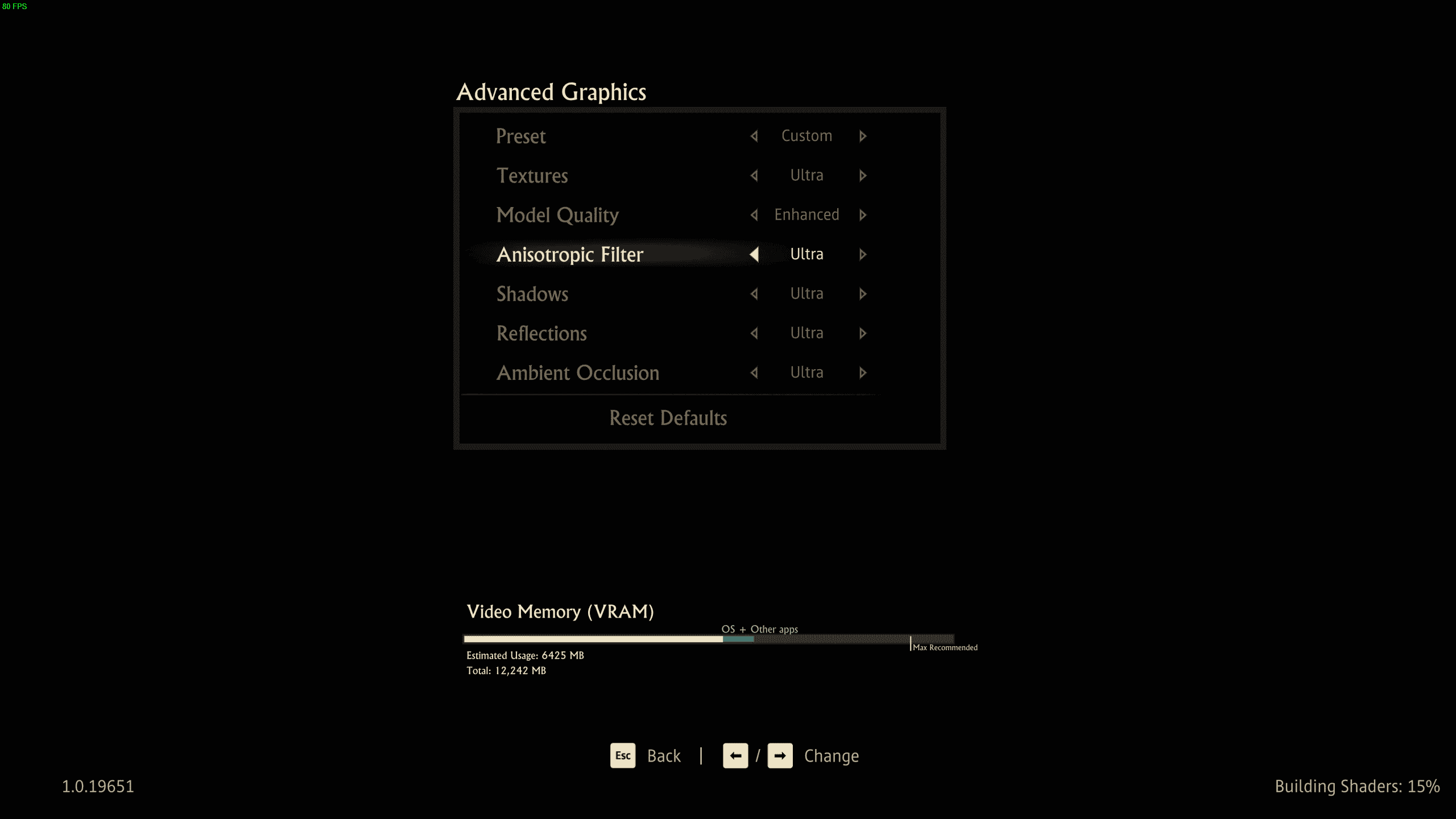Click the right arrow icon for Reflections

[x=861, y=333]
